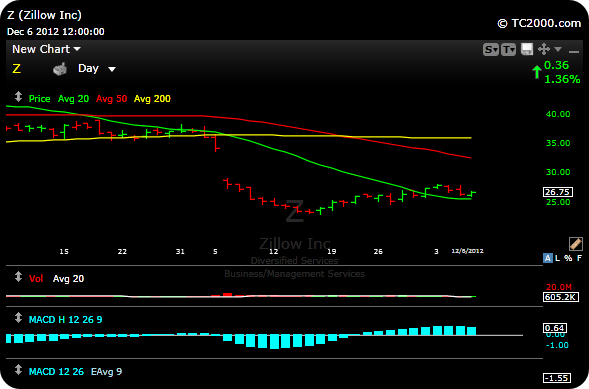Click the MACD H 12 26 9 label
The image size is (589, 389).
coord(65,320)
